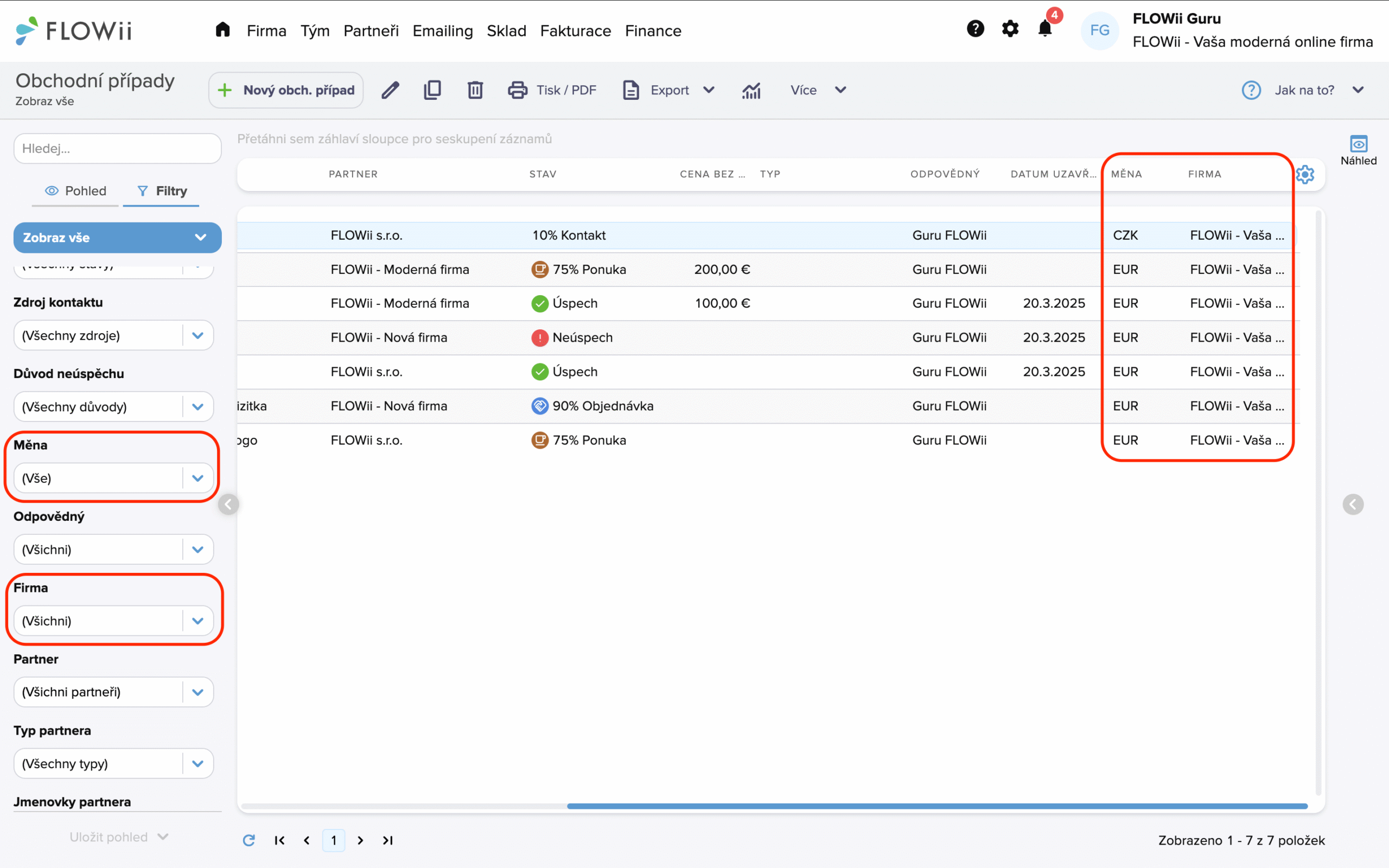
Task: Open the Emailing menu
Action: (x=443, y=31)
